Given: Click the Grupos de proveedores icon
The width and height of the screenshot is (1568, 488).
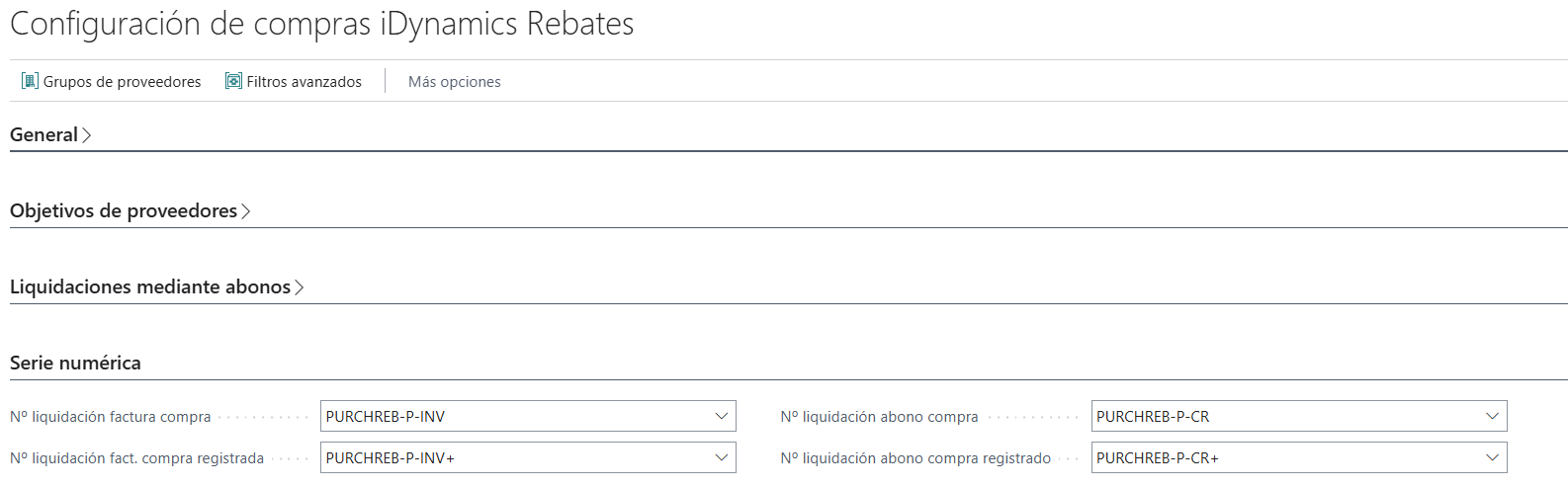Looking at the screenshot, I should pyautogui.click(x=30, y=81).
